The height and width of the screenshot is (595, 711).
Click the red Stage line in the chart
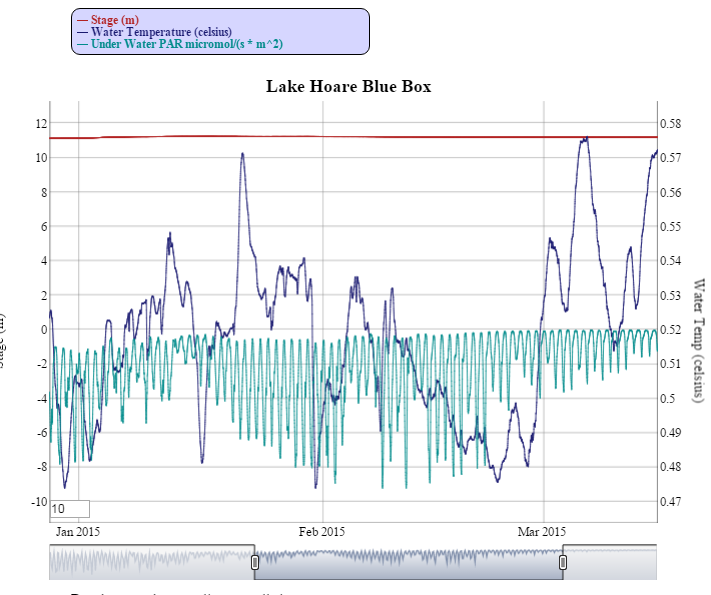(x=400, y=136)
